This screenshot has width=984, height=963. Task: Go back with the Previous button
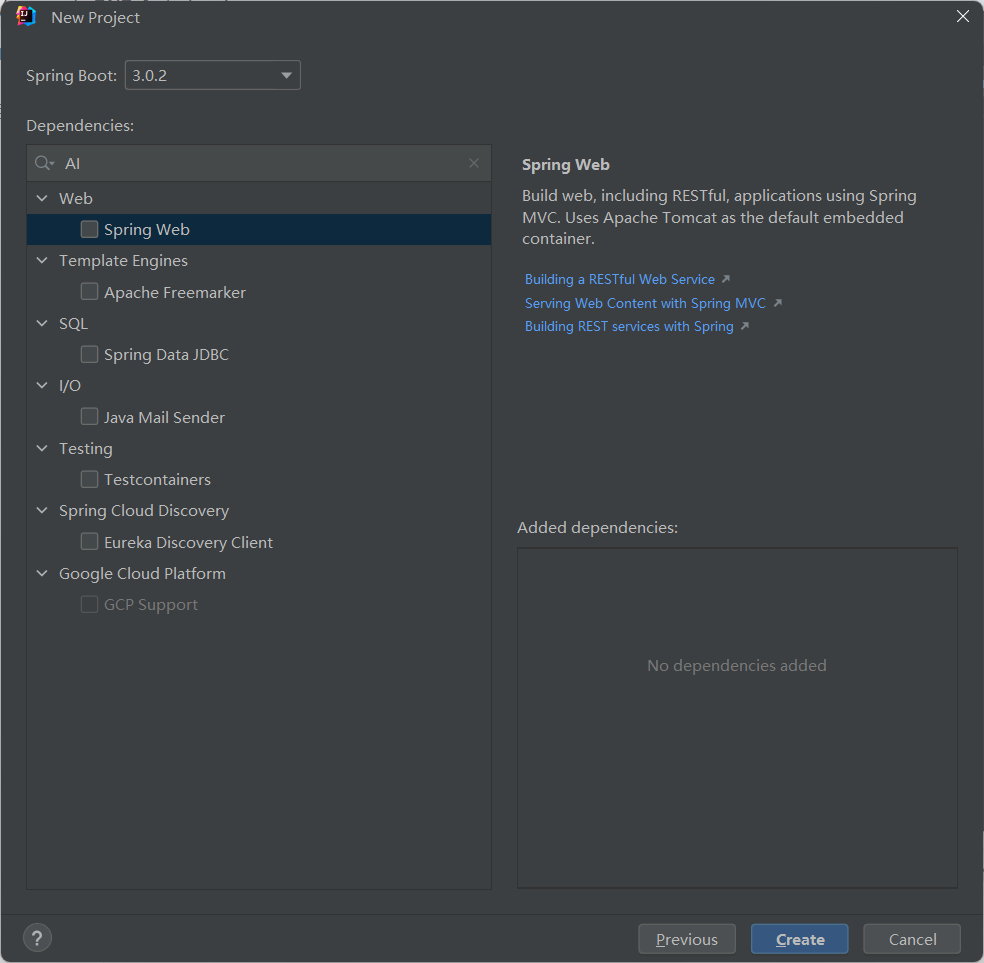click(x=687, y=939)
